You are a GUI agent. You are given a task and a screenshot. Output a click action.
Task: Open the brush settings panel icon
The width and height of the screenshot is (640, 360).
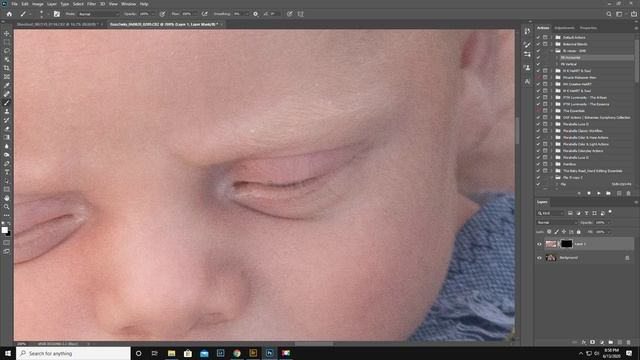tap(57, 14)
